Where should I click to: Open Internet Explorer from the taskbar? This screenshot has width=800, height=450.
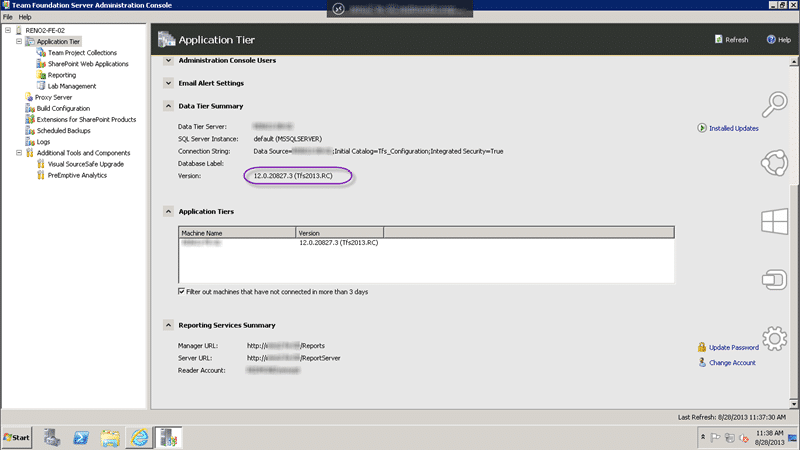139,437
